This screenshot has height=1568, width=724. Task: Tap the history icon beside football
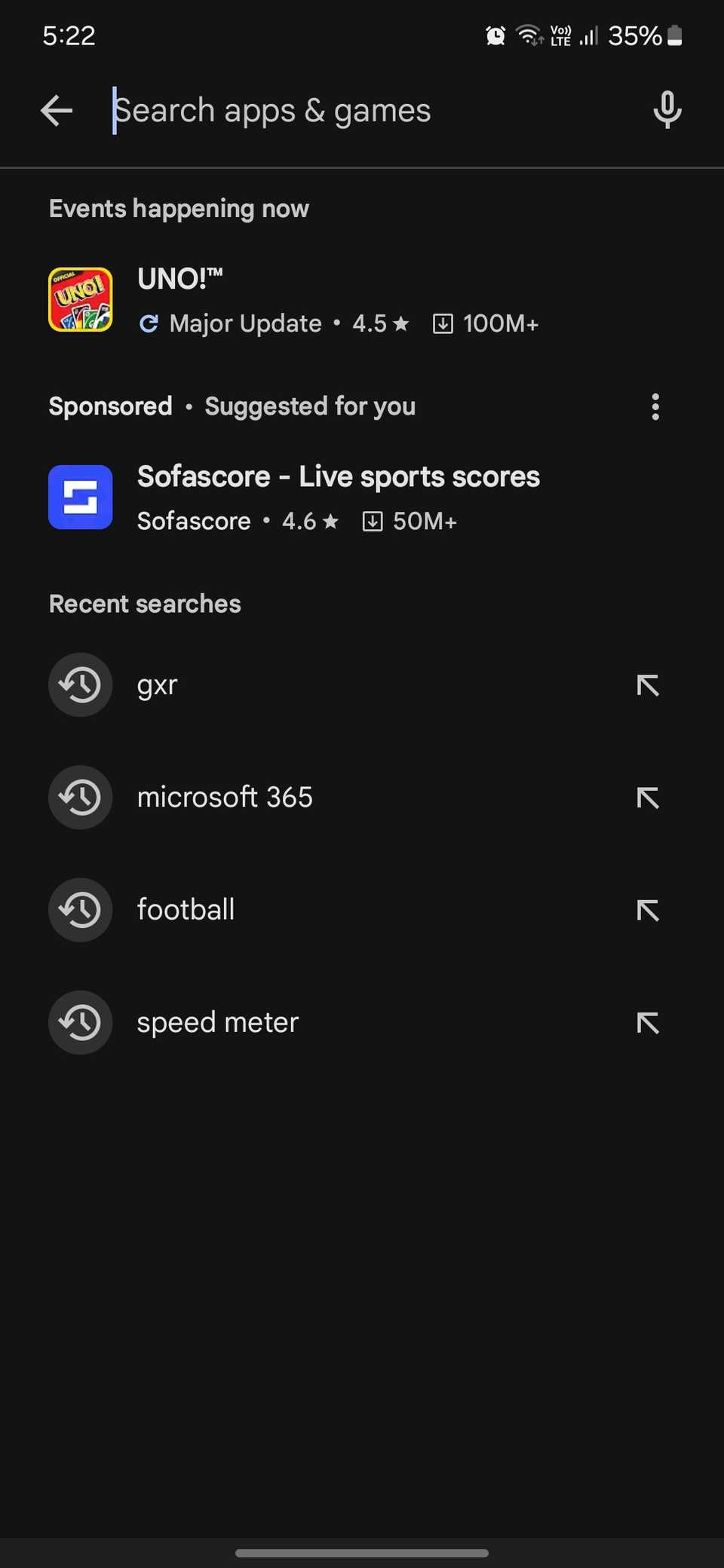click(x=81, y=910)
